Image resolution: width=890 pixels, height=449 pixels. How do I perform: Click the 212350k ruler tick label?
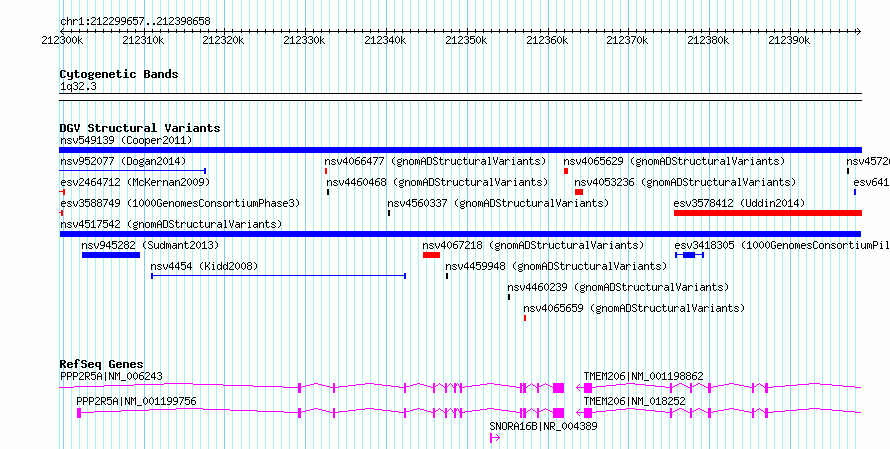point(467,40)
